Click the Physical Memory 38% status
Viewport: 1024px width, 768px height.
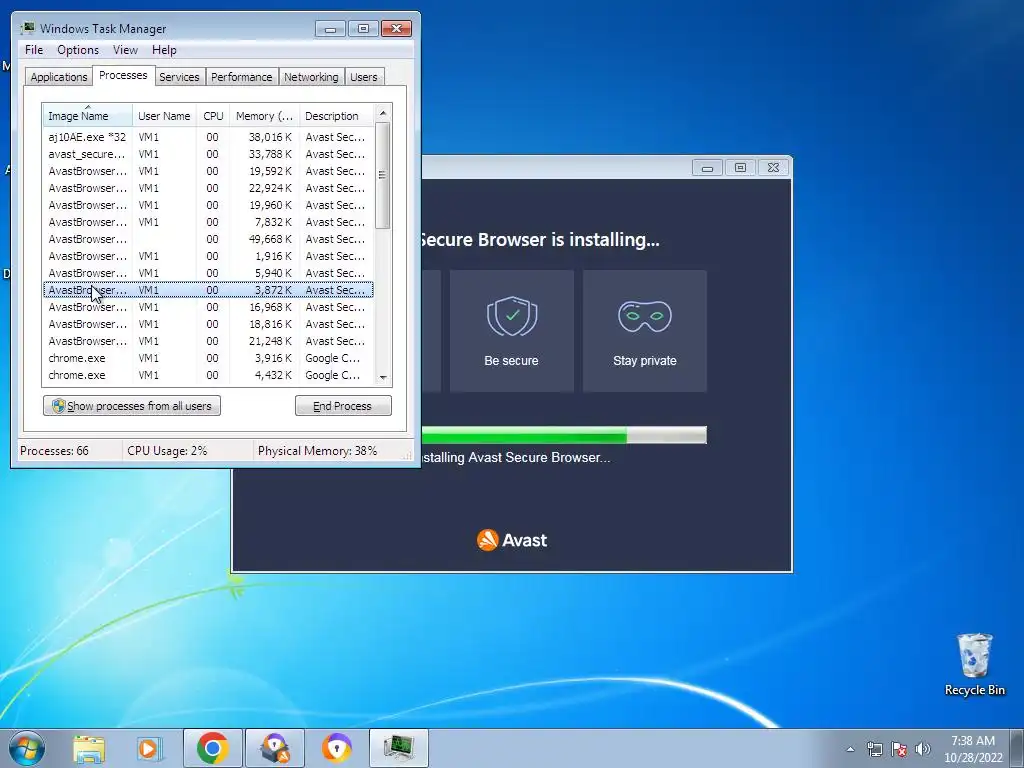tap(317, 451)
